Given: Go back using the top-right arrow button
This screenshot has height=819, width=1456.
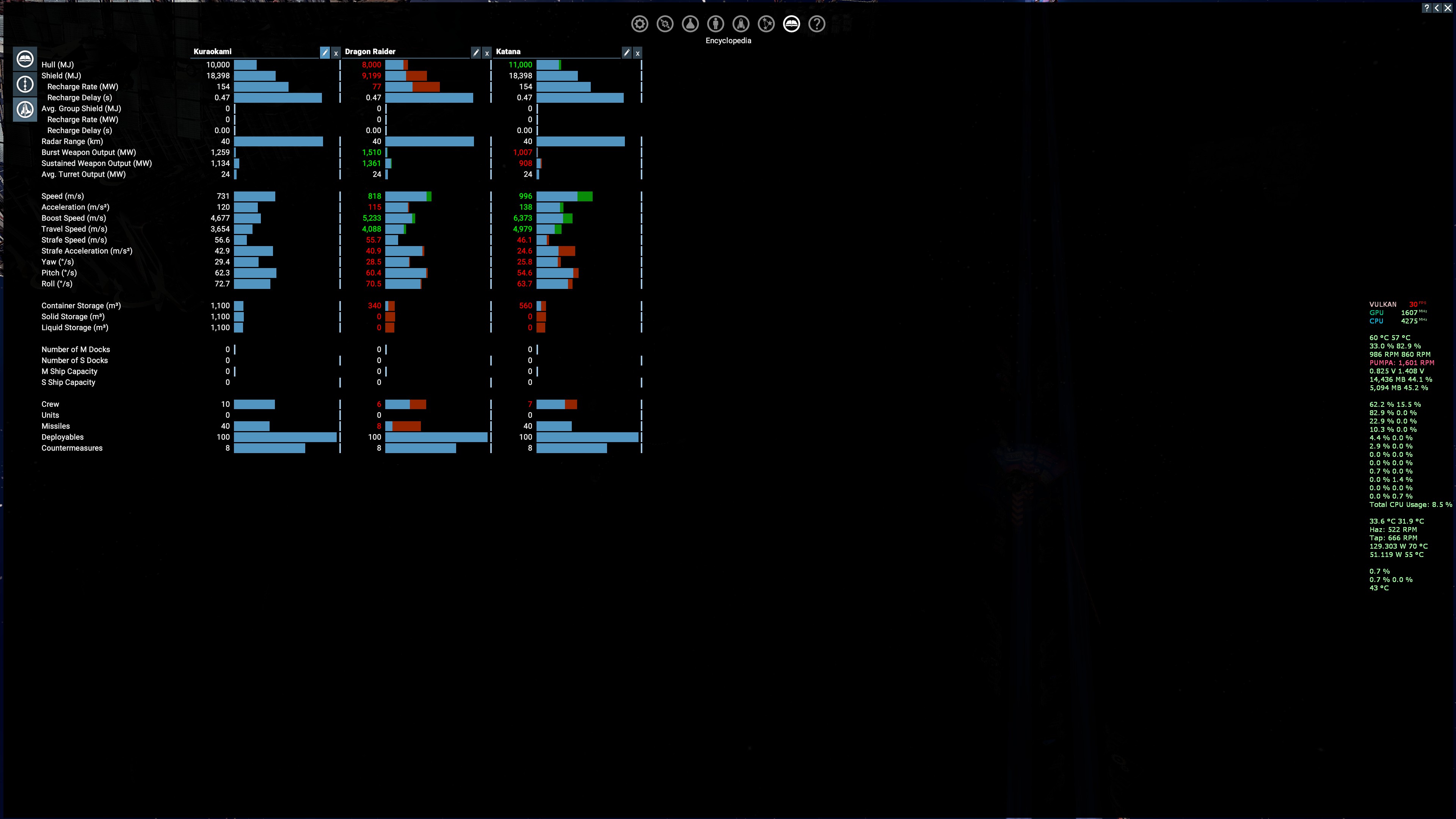Looking at the screenshot, I should pyautogui.click(x=1437, y=8).
